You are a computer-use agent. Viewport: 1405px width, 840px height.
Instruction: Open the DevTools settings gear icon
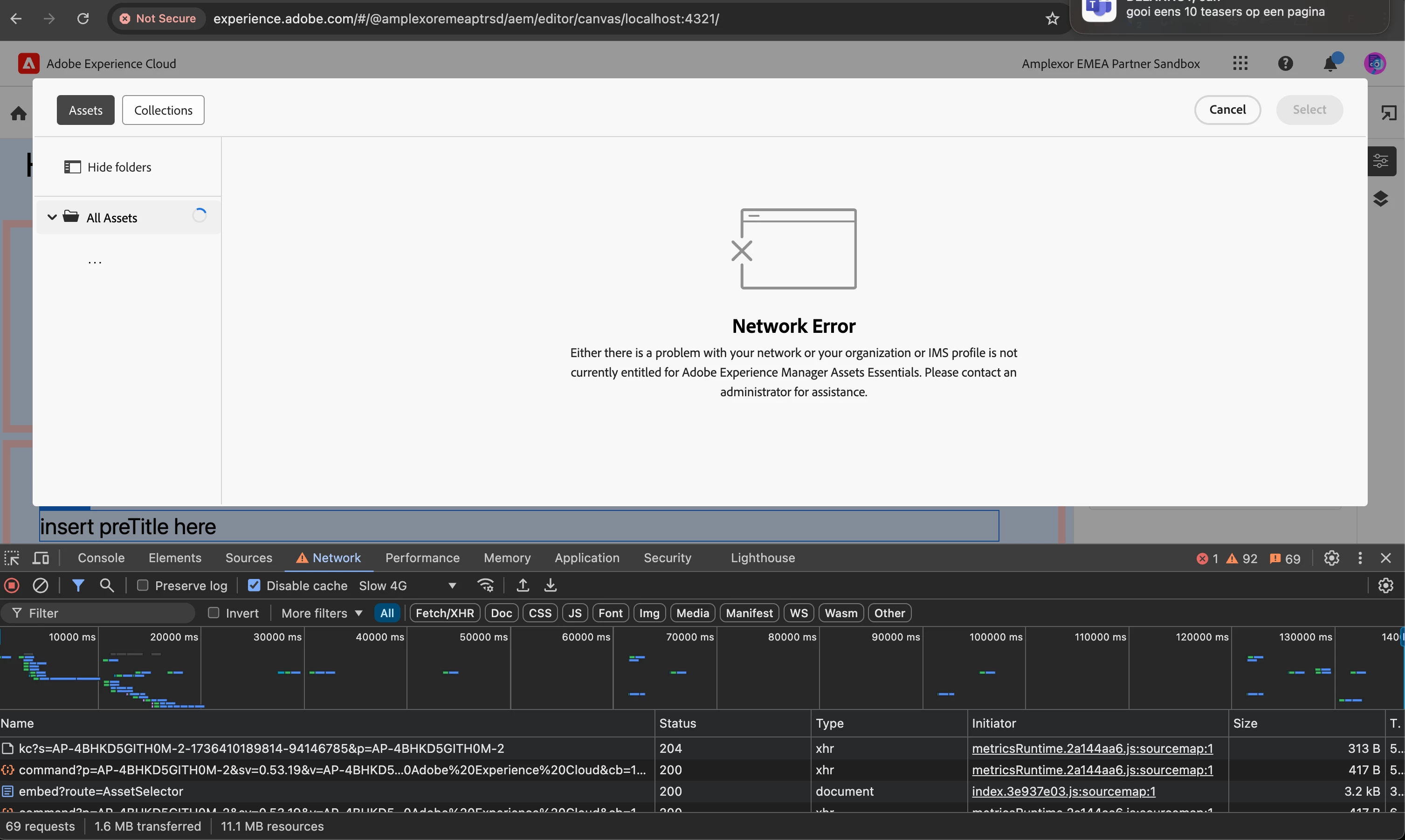(1331, 558)
